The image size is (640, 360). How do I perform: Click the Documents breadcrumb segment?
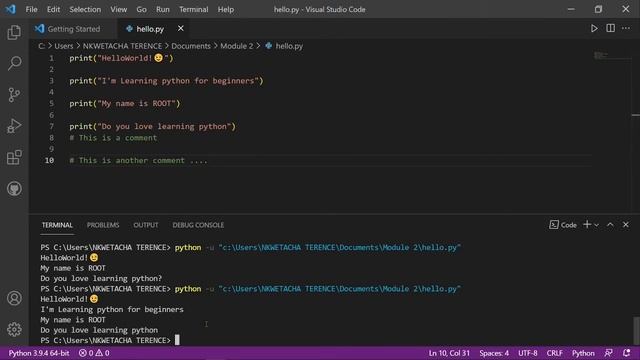(x=191, y=46)
